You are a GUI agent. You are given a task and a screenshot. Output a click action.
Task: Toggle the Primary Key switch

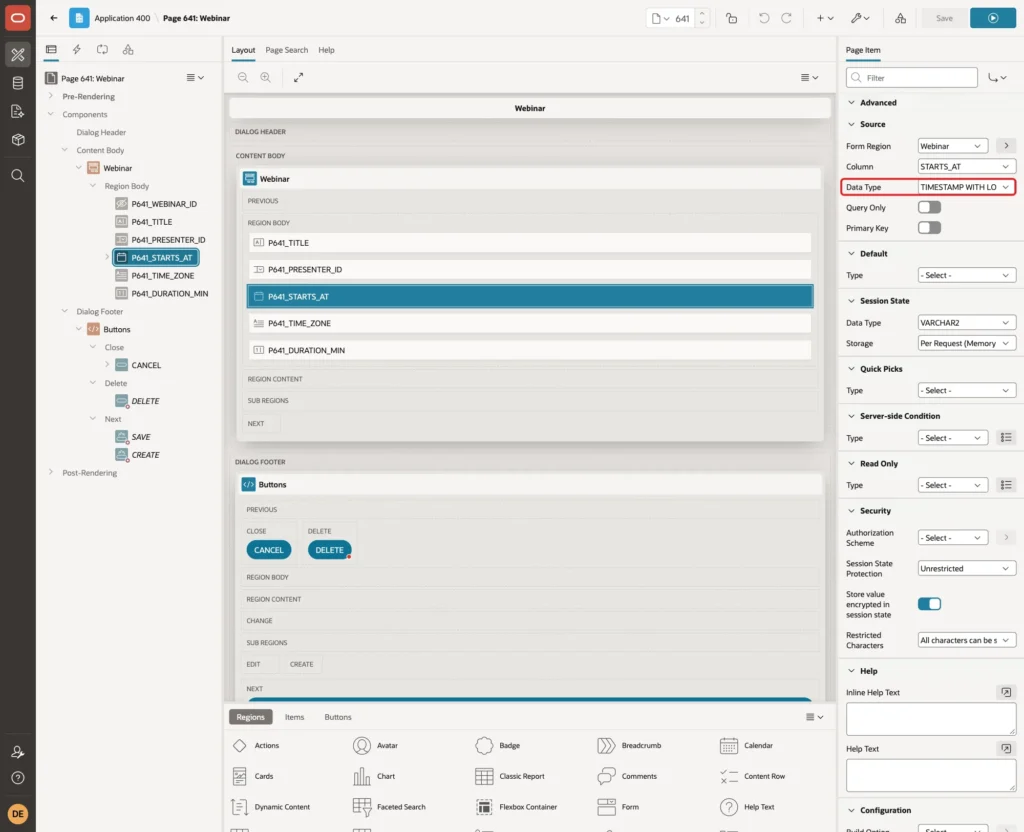click(x=929, y=228)
